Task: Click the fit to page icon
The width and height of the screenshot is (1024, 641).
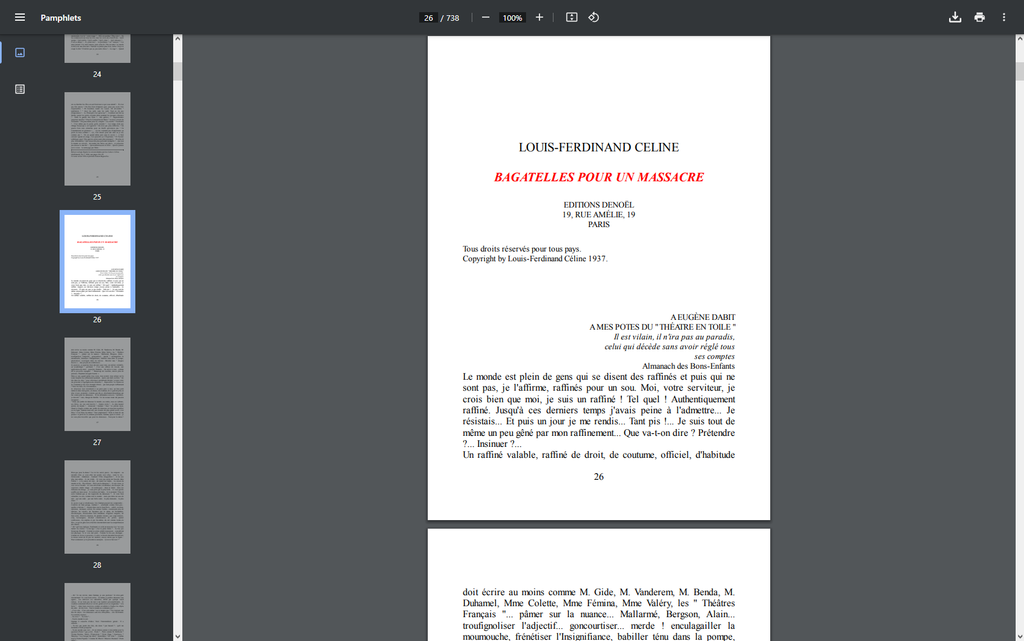Action: pos(572,18)
